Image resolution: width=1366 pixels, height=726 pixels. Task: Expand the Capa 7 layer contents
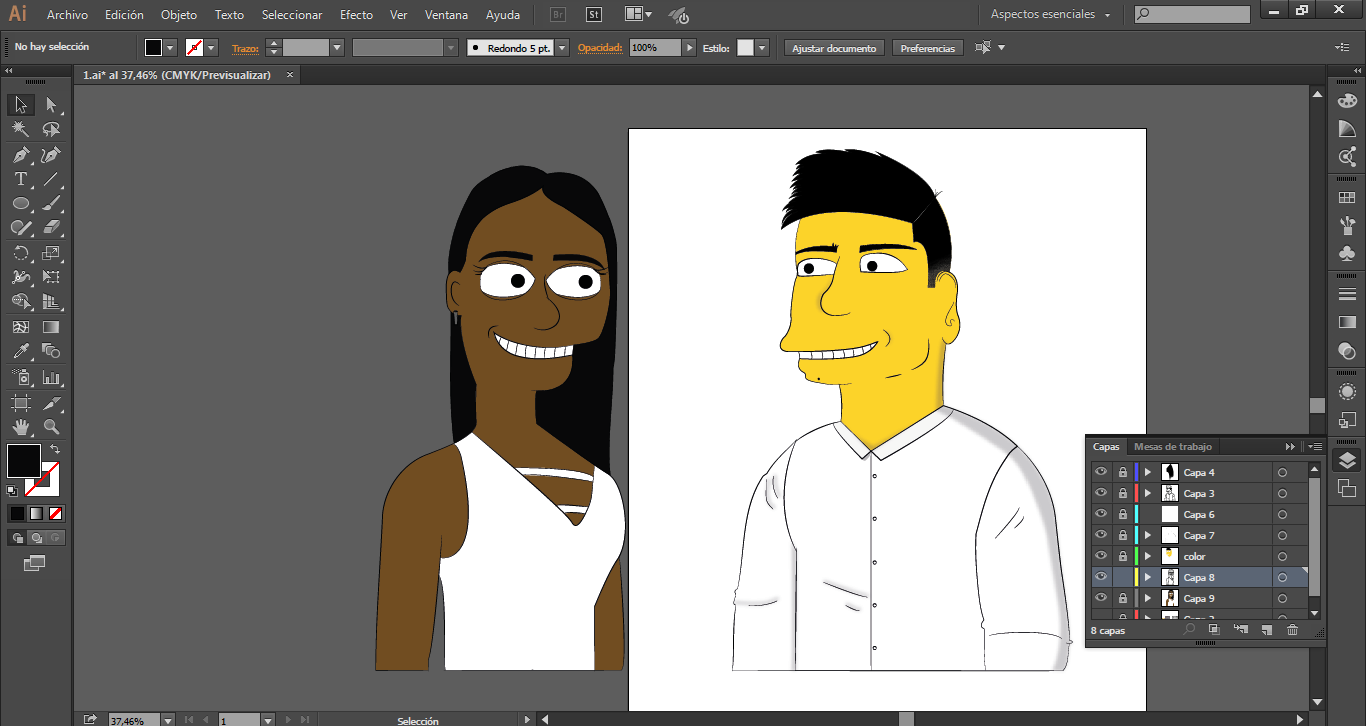[1148, 535]
